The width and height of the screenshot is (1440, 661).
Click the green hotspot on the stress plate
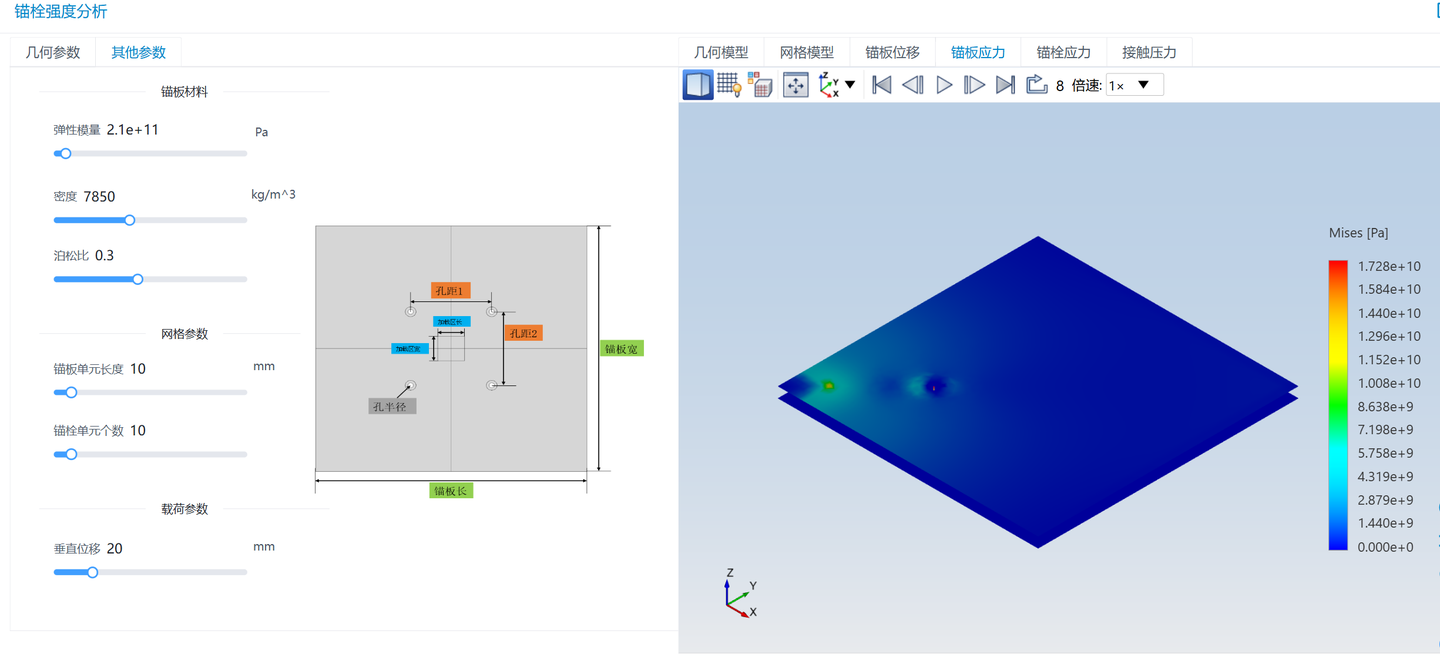click(829, 385)
